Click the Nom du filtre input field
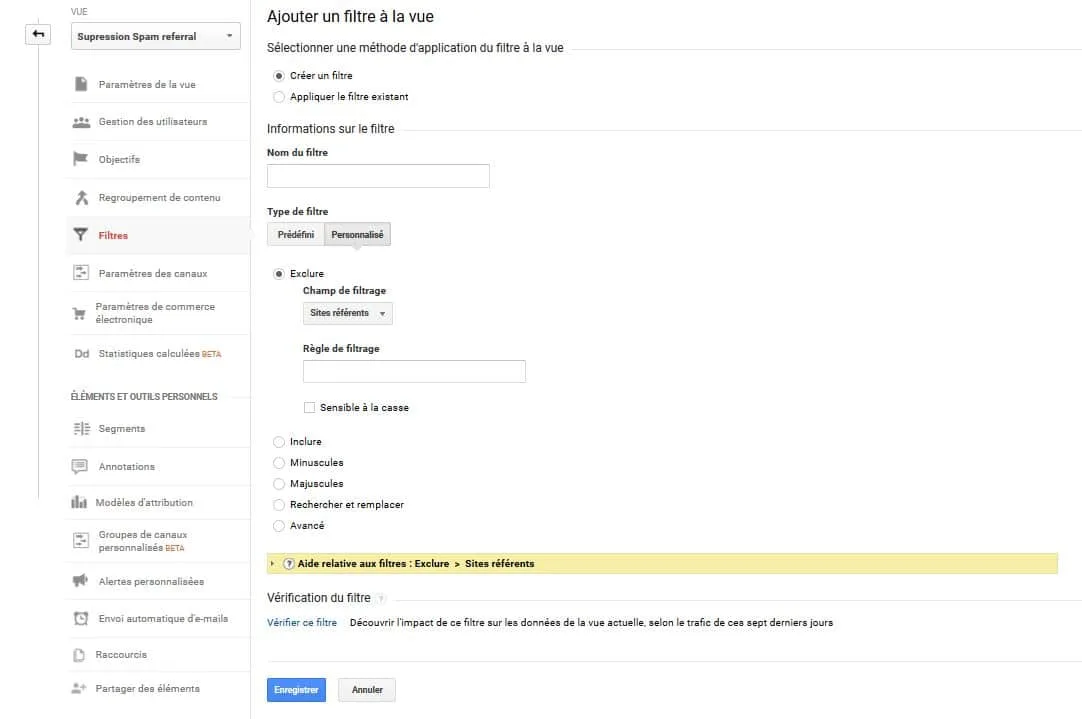 click(x=378, y=176)
